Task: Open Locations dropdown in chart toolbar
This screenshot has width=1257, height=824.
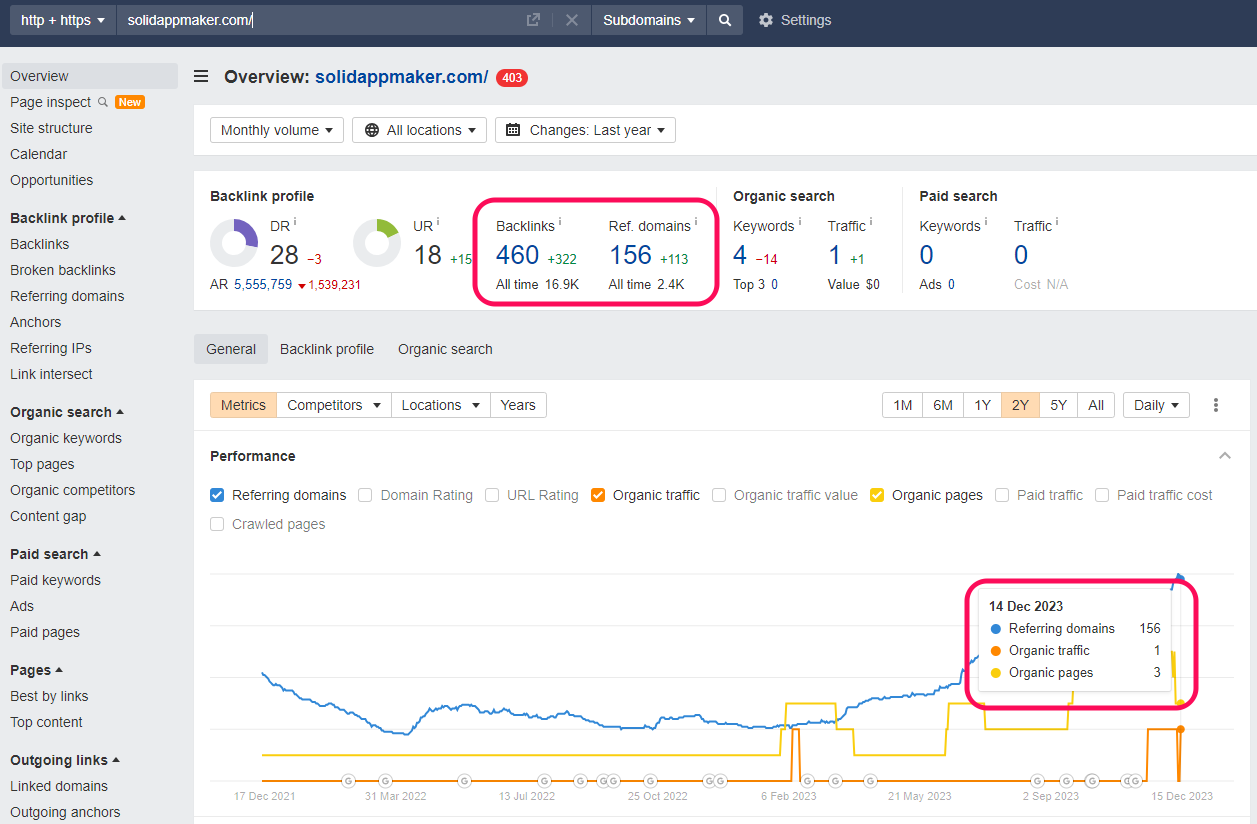Action: (441, 405)
